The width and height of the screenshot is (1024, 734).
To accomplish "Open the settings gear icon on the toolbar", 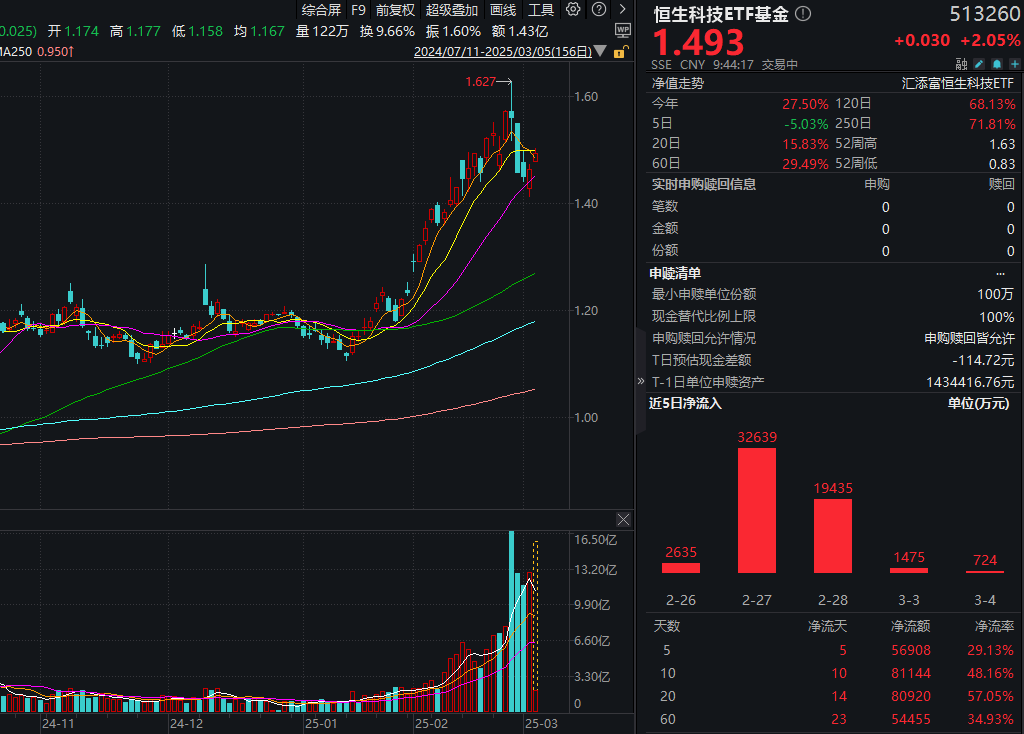I will (572, 9).
